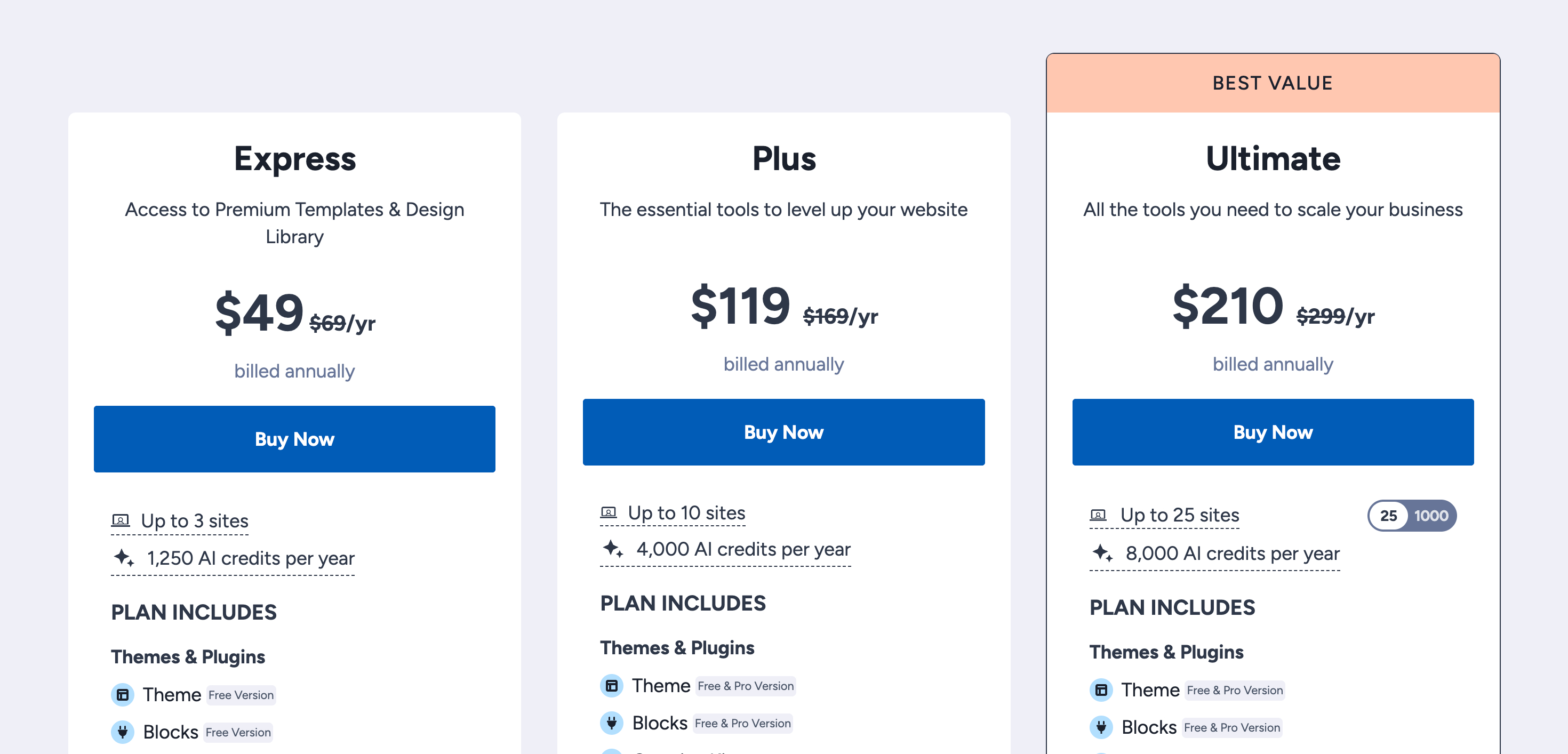This screenshot has width=1568, height=754.
Task: Switch site limit toggle to 1000
Action: click(x=1430, y=516)
